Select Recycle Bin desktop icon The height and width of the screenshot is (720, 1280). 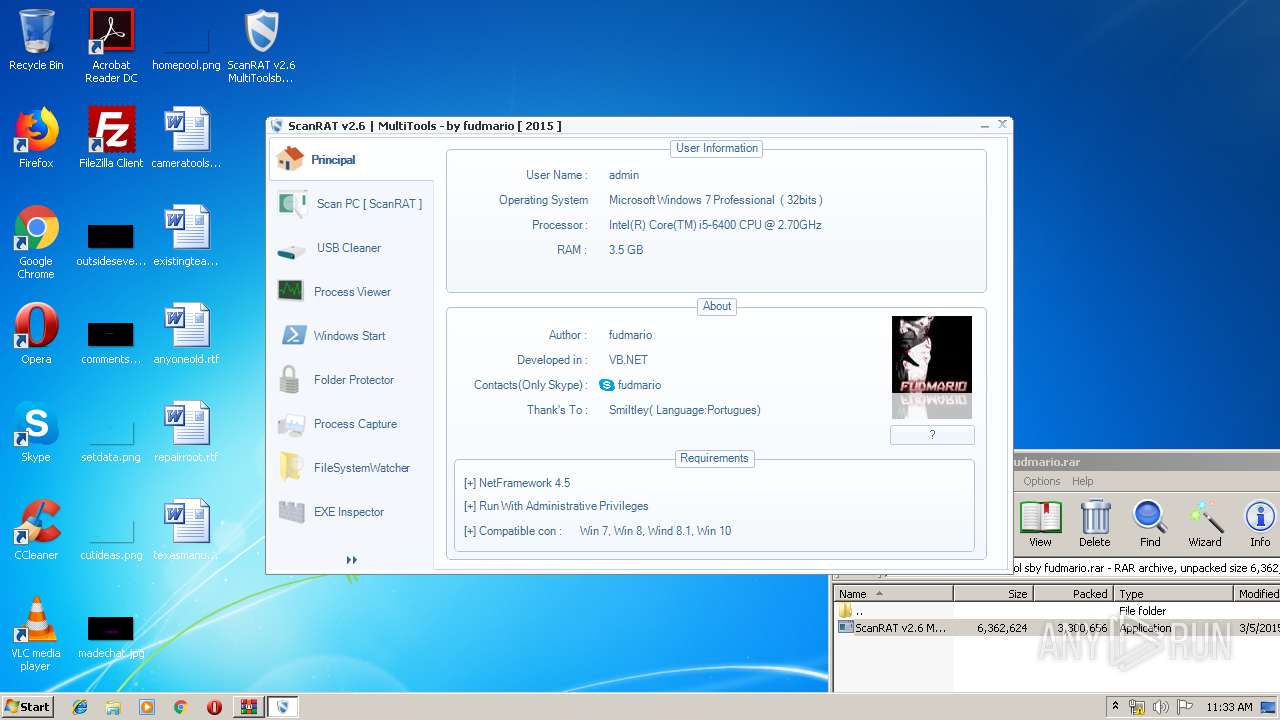point(36,40)
